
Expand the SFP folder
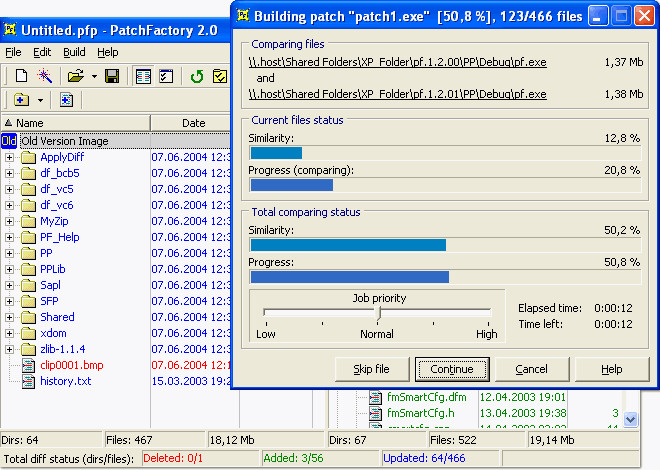[x=9, y=301]
